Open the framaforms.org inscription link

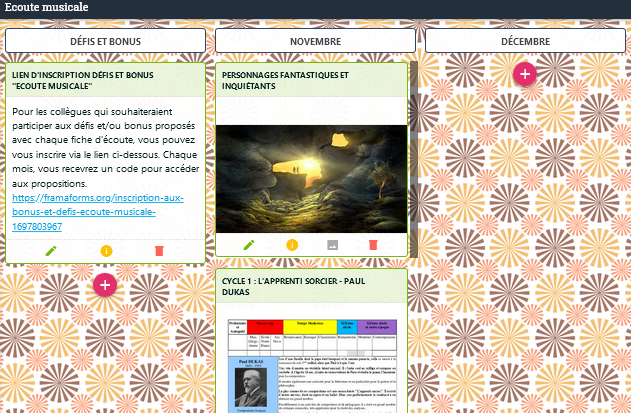(x=85, y=212)
